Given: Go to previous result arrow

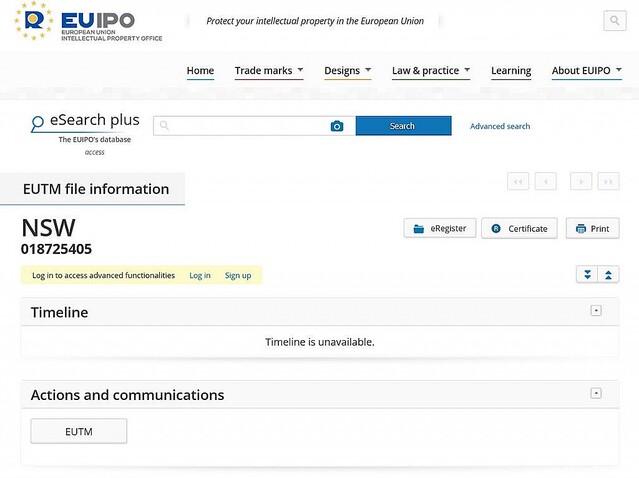Looking at the screenshot, I should 546,181.
